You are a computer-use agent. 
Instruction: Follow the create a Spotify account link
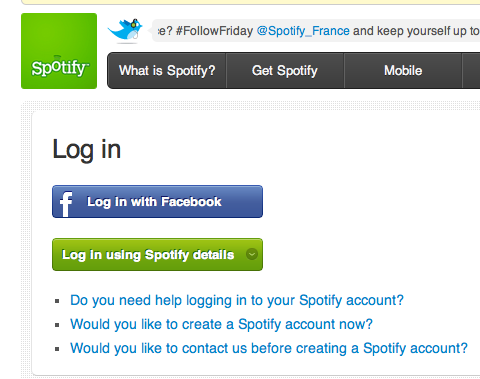click(x=221, y=324)
